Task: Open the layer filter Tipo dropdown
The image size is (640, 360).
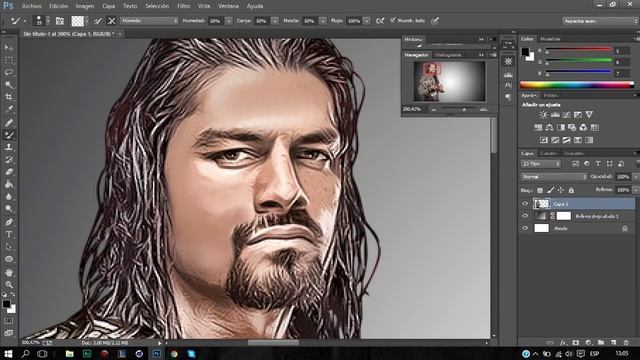Action: (x=541, y=164)
